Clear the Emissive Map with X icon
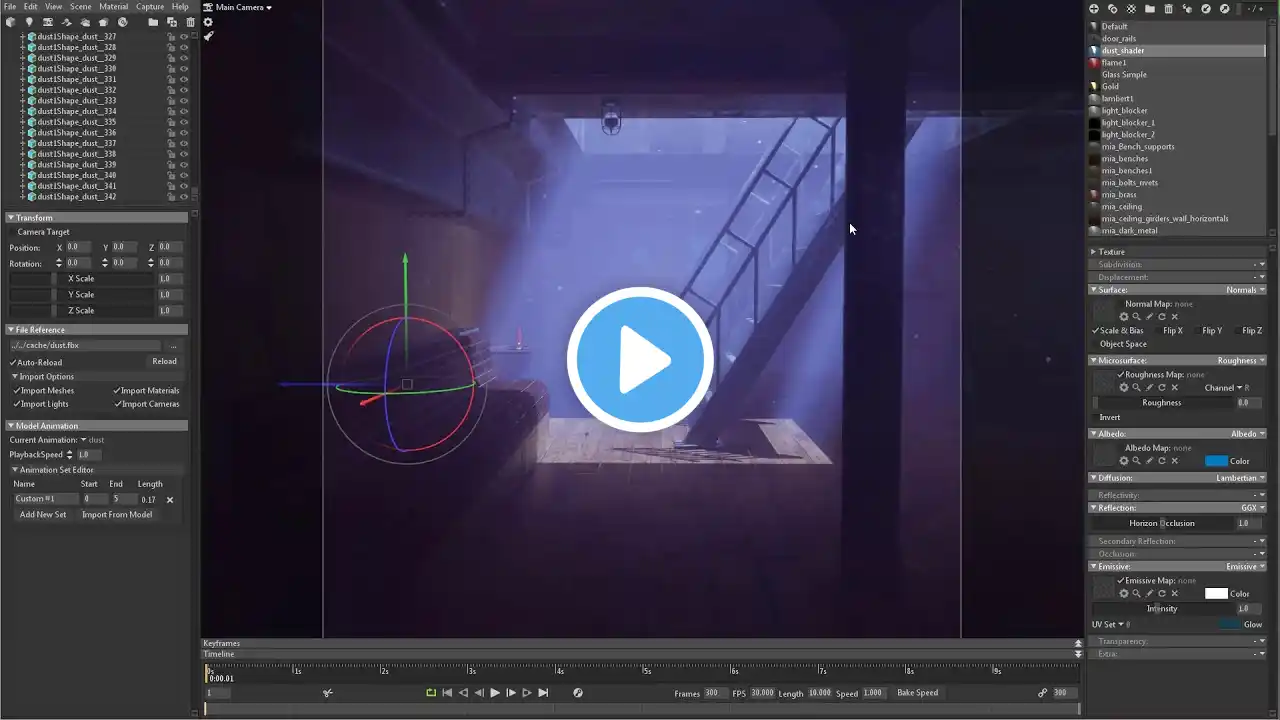The width and height of the screenshot is (1280, 720). [x=1175, y=594]
